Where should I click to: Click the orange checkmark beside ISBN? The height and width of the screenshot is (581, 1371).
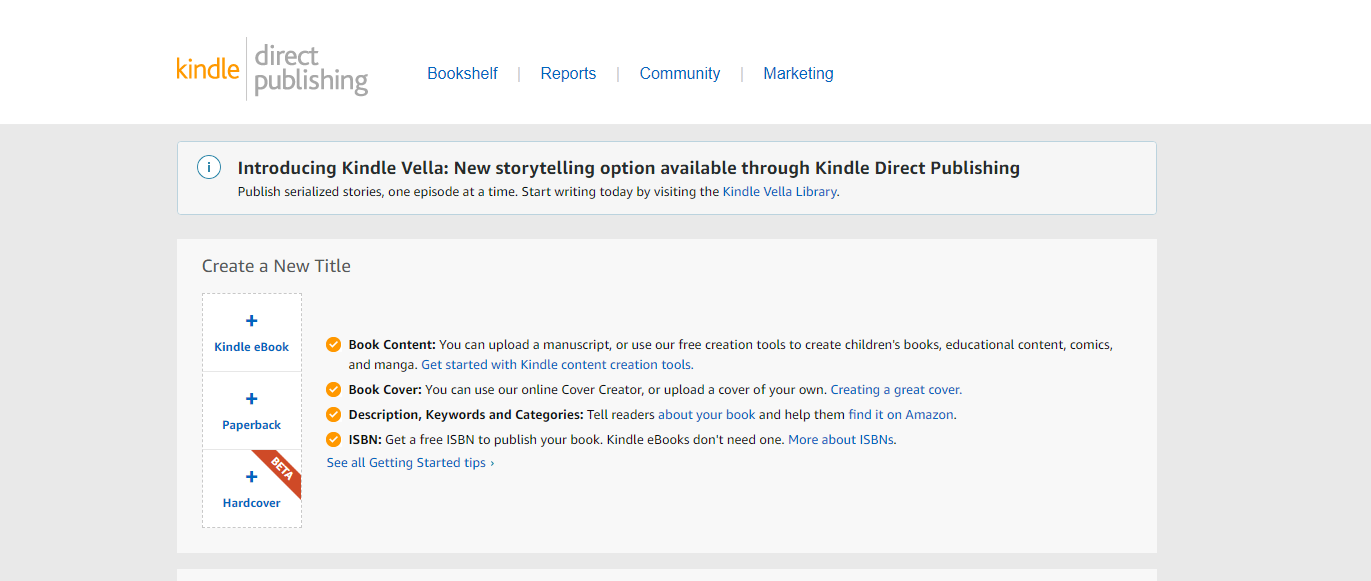[334, 440]
